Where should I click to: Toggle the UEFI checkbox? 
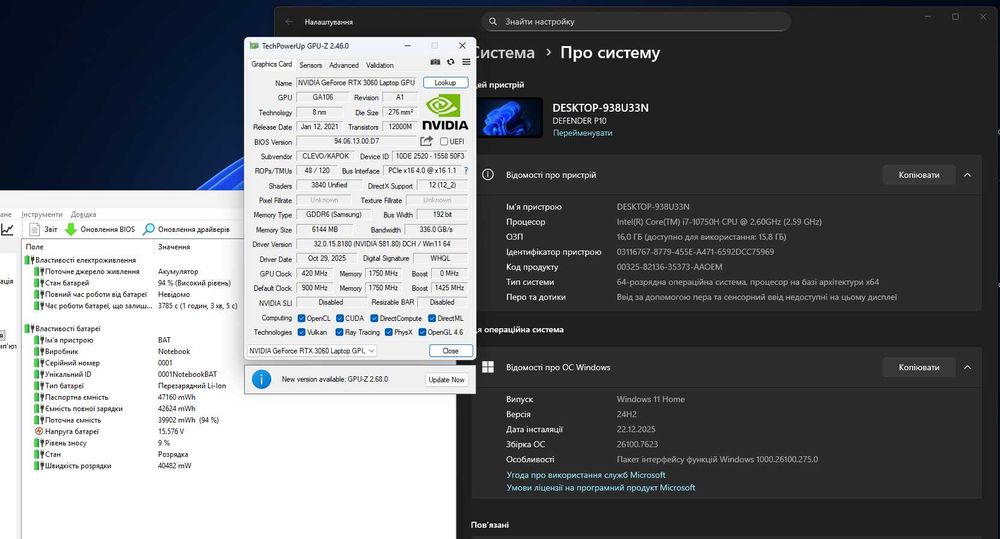(444, 142)
